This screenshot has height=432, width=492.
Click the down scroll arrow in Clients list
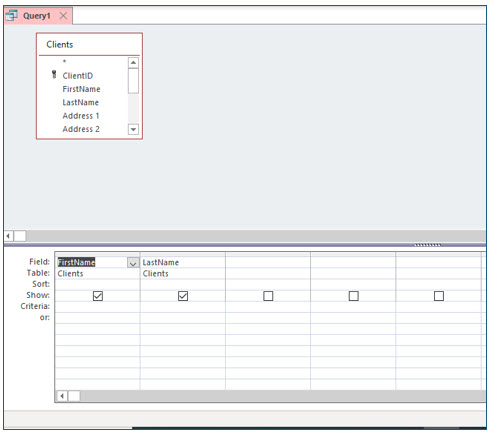coord(133,129)
